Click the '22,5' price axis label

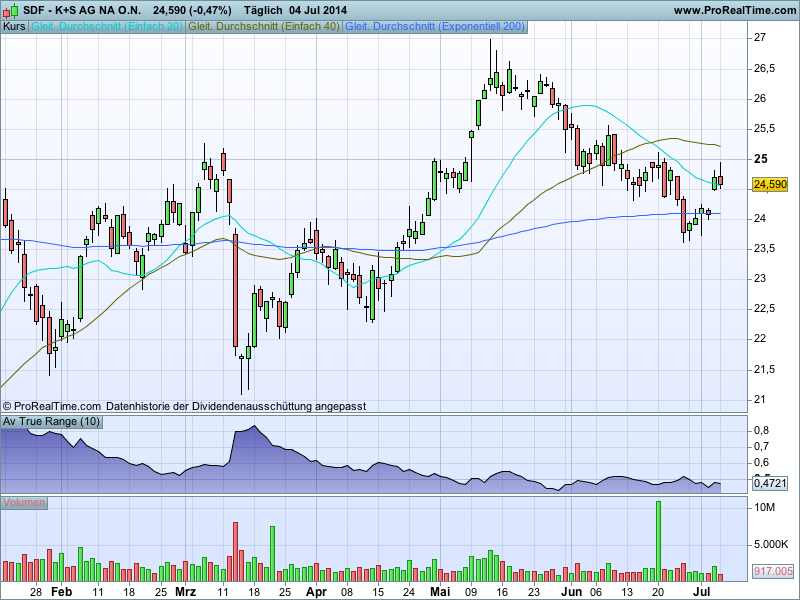pos(764,309)
